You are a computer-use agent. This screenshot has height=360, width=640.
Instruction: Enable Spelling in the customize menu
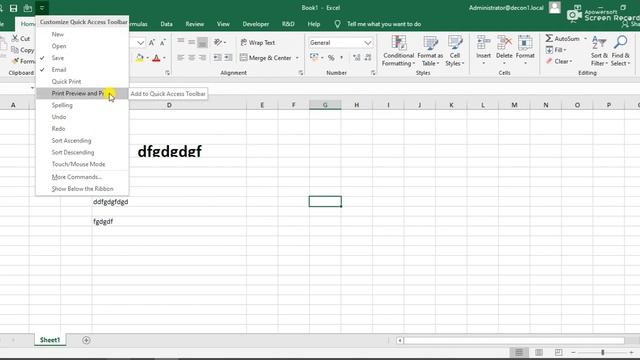click(x=82, y=105)
